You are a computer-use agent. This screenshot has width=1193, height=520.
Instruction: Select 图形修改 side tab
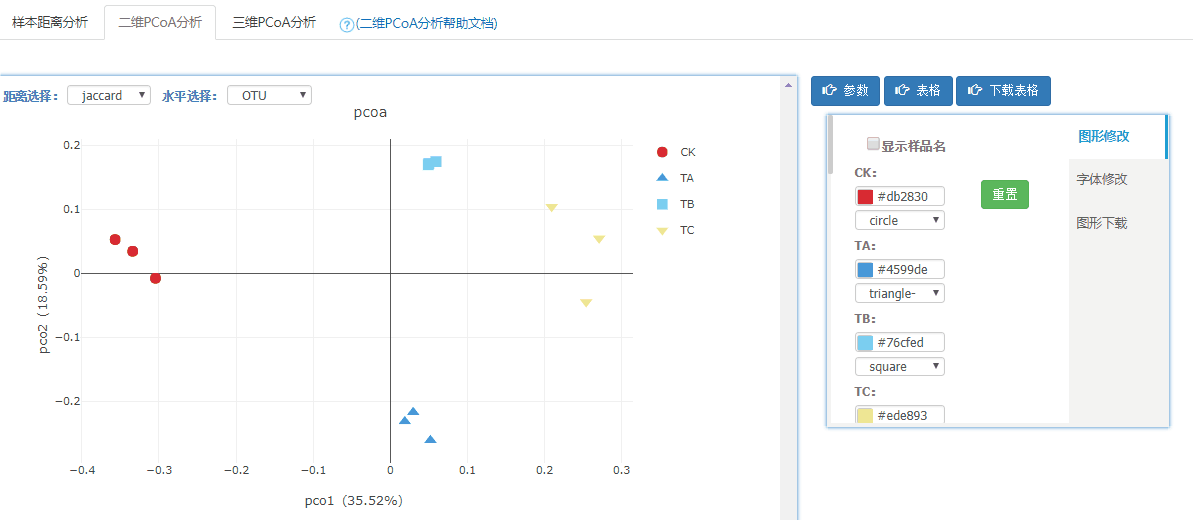coord(1117,137)
